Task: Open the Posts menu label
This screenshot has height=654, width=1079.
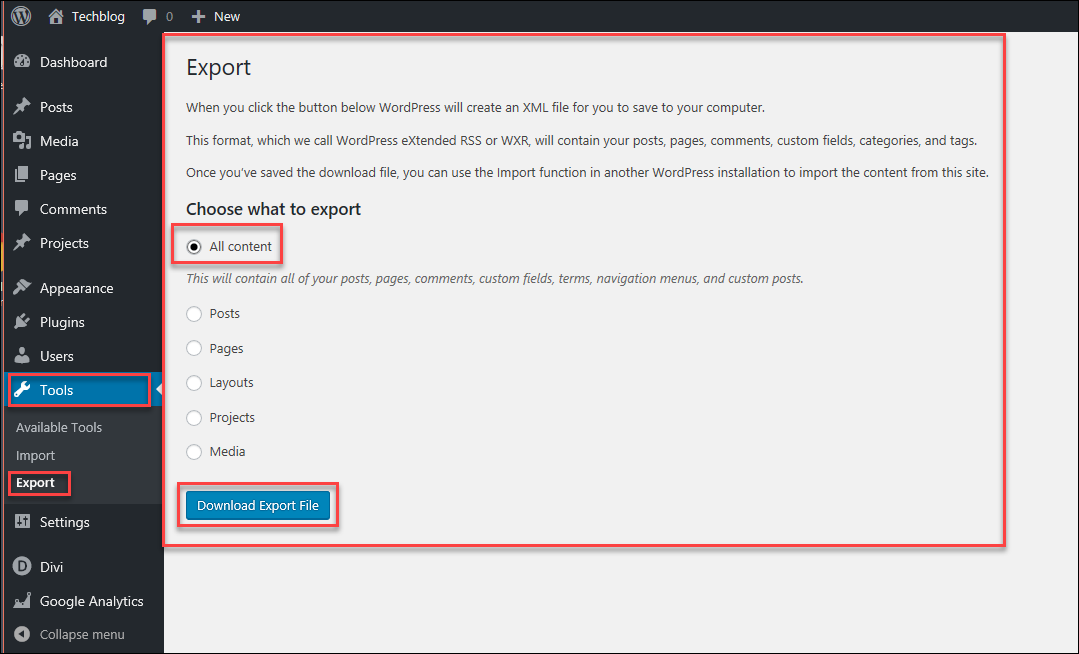Action: (56, 107)
